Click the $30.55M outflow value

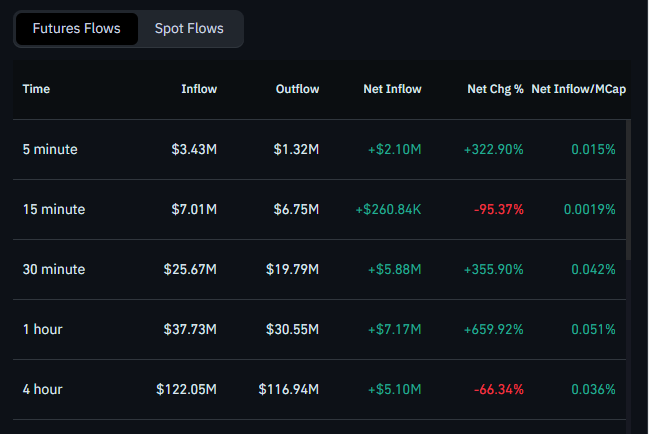click(x=292, y=329)
